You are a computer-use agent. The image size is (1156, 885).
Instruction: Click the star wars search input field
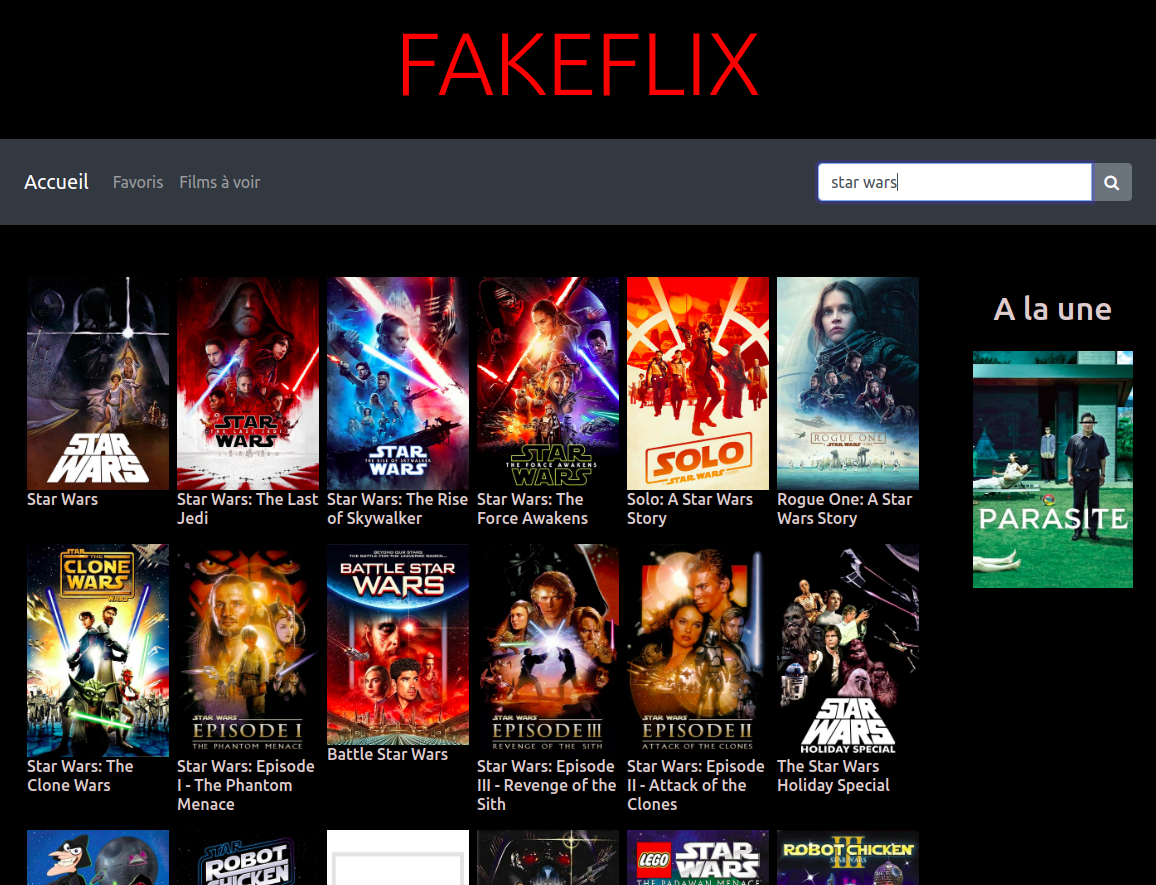point(954,183)
